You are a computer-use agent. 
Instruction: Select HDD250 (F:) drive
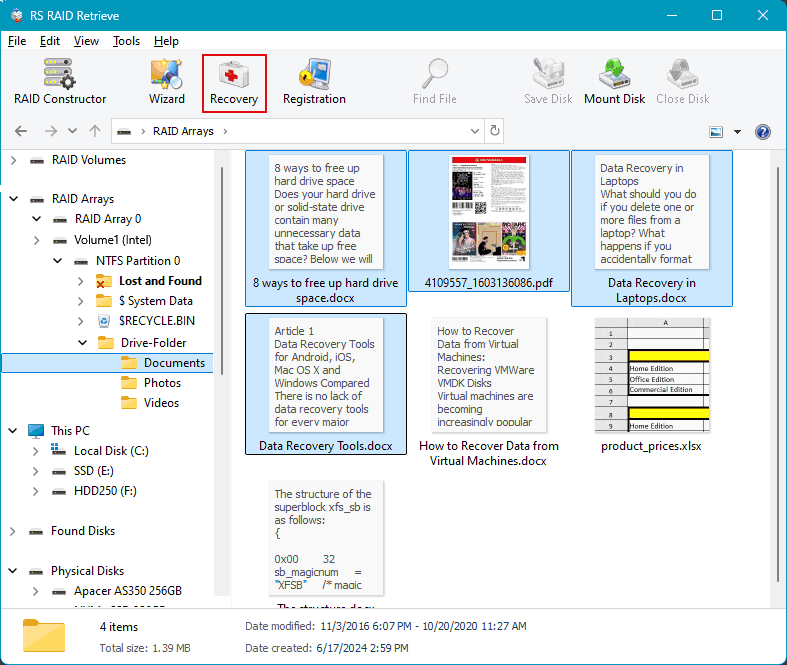point(105,491)
